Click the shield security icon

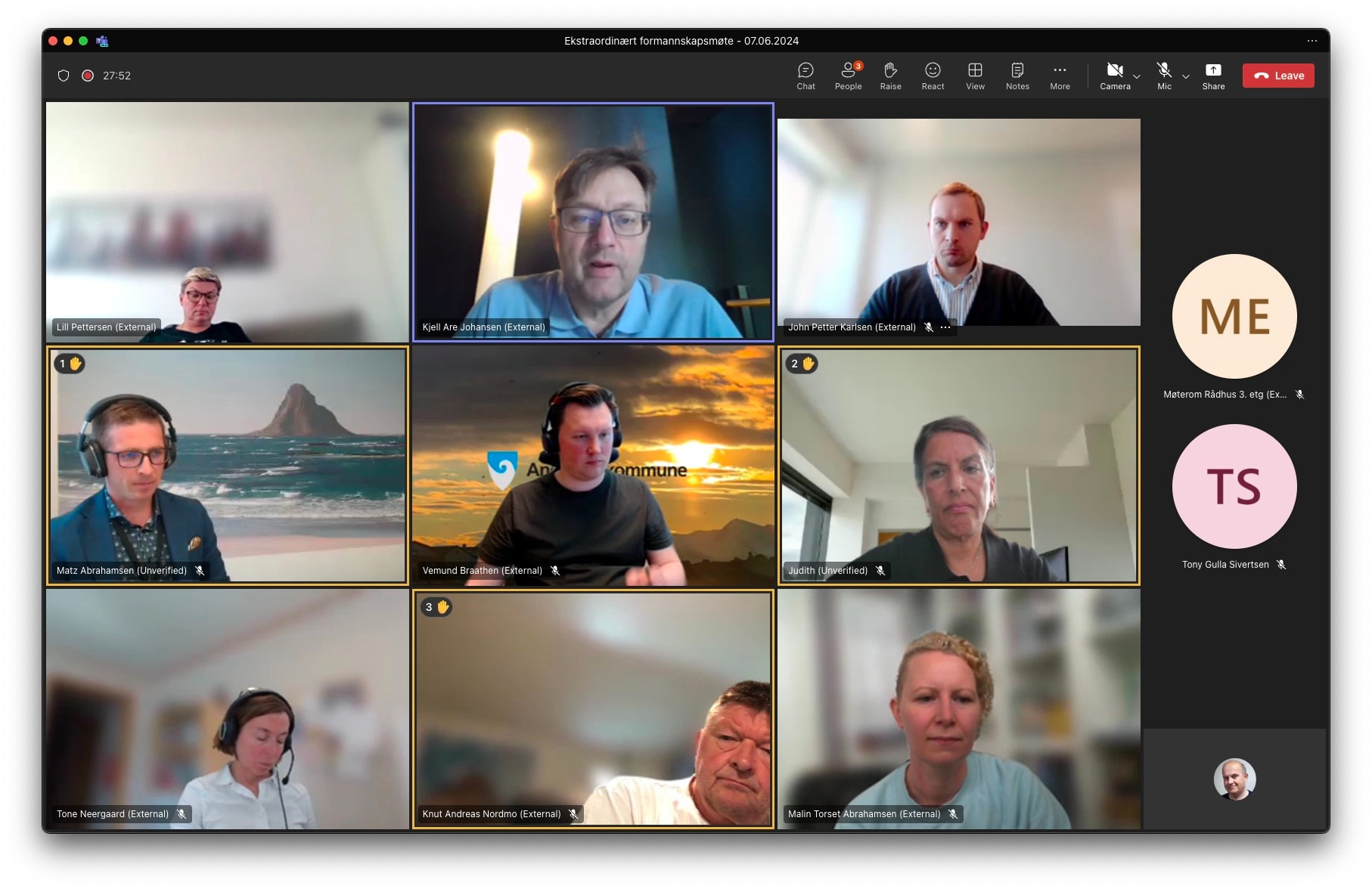tap(64, 76)
